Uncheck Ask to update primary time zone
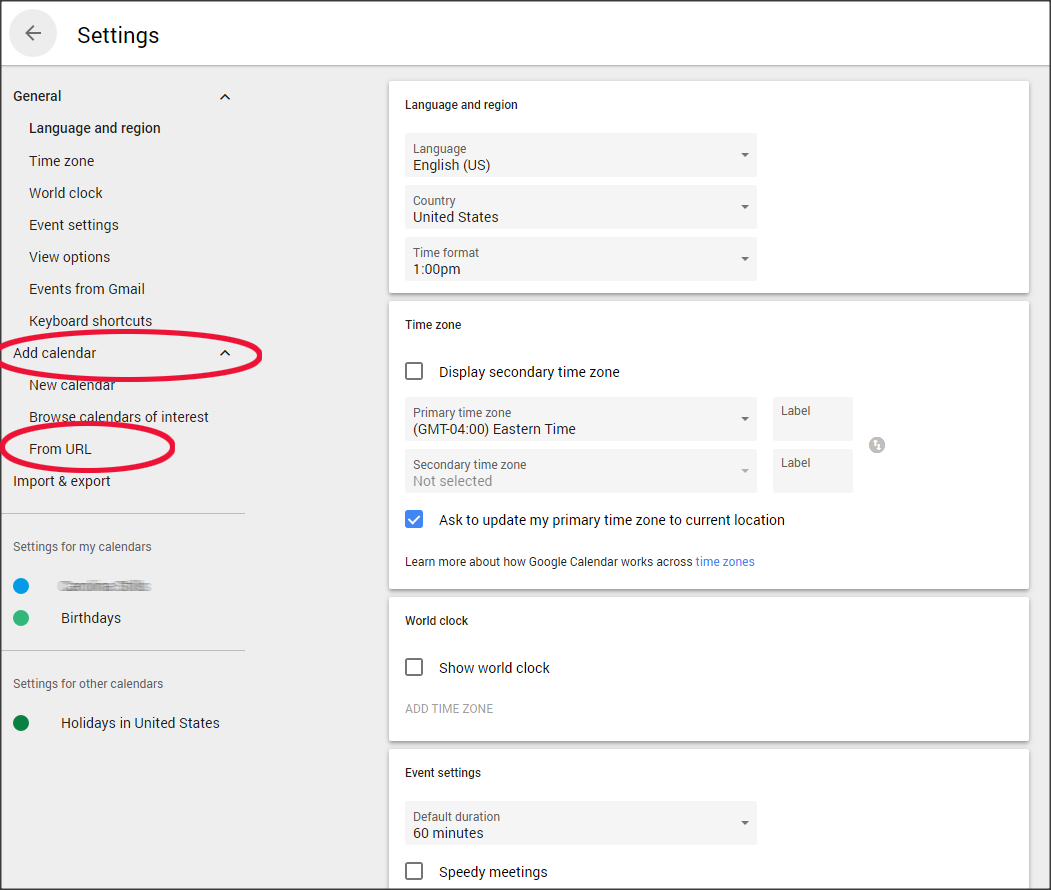The width and height of the screenshot is (1051, 890). pos(414,520)
